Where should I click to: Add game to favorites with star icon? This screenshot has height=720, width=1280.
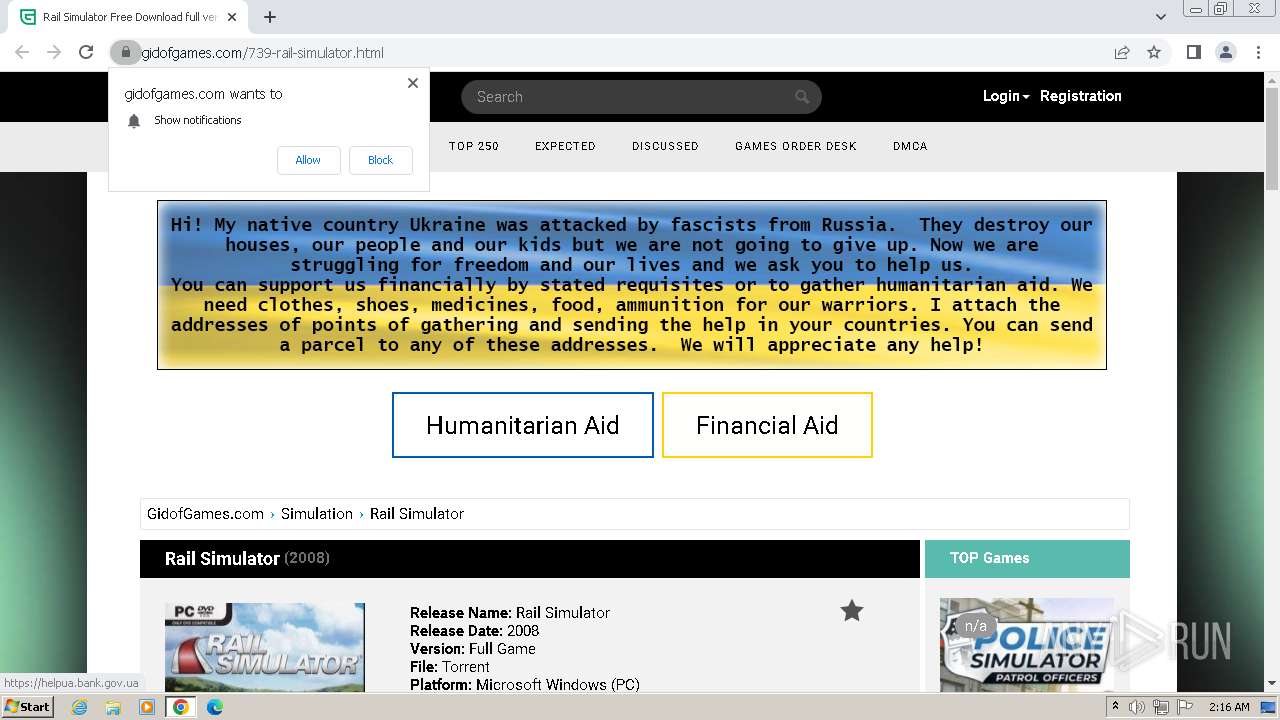(851, 610)
